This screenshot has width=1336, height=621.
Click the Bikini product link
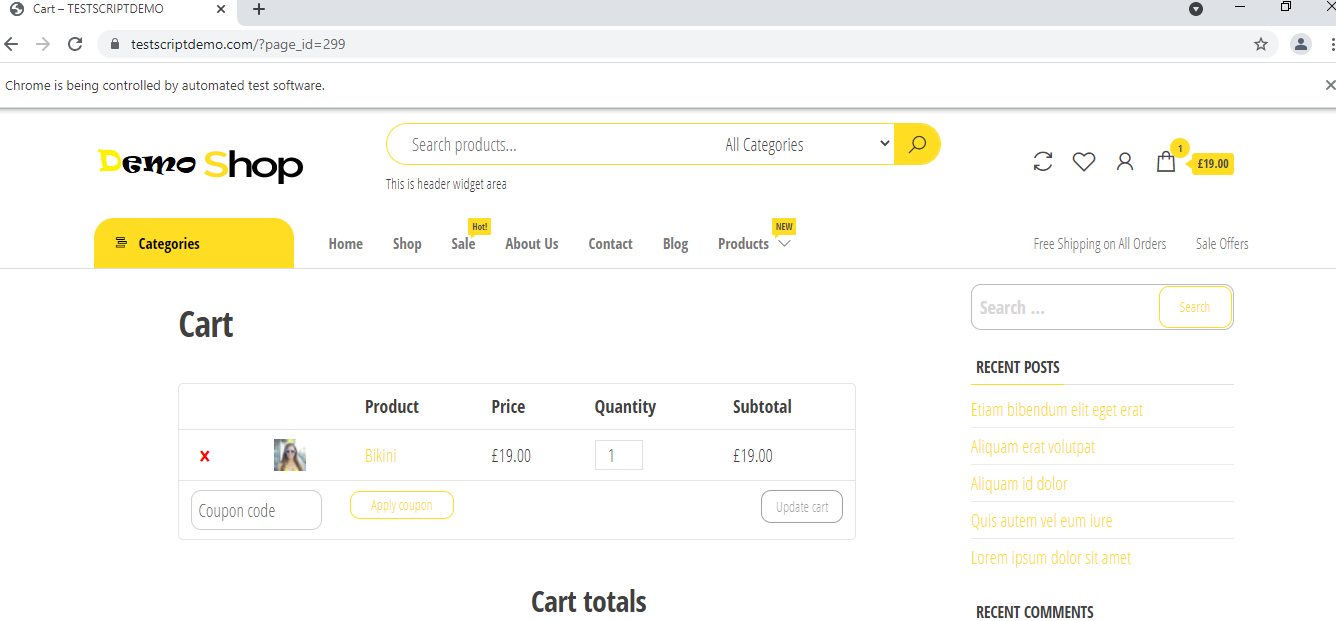tap(380, 456)
